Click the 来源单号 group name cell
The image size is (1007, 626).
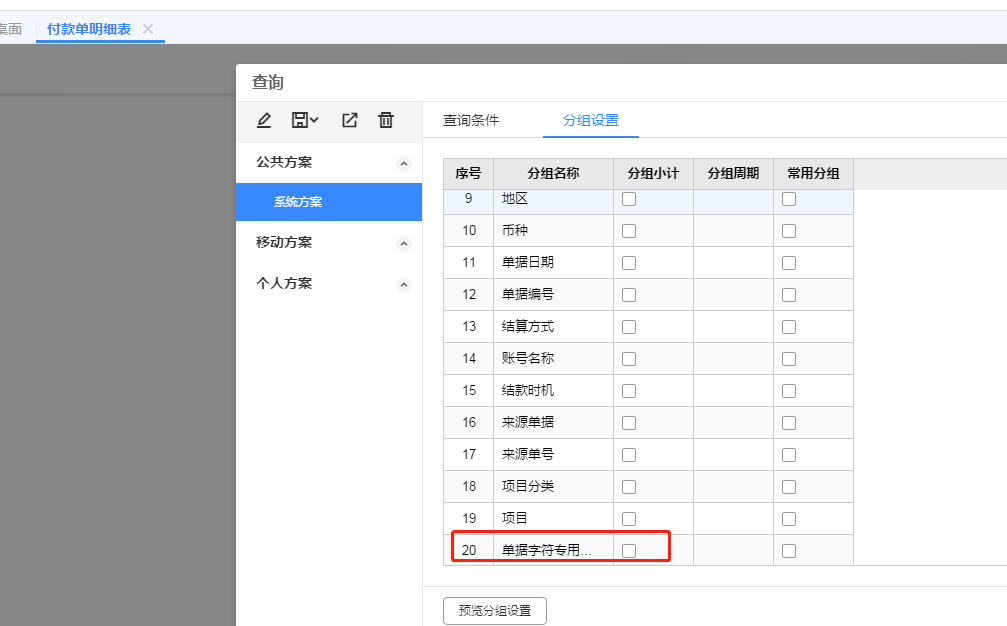(554, 455)
